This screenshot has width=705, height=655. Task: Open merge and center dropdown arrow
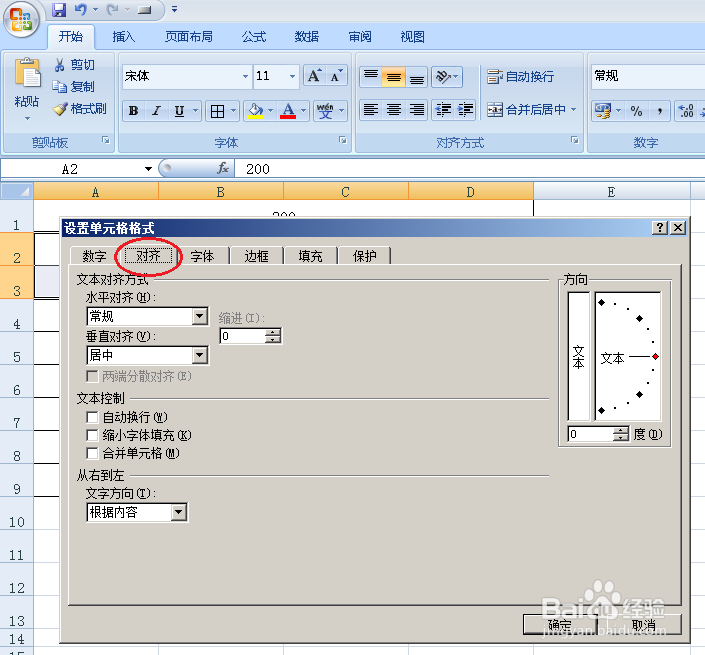(x=573, y=109)
